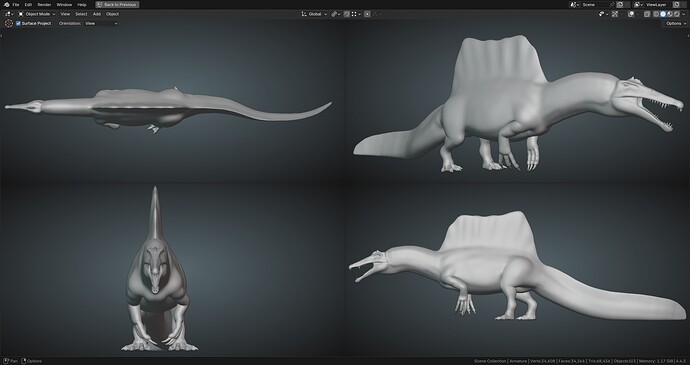Viewport: 690px width, 365px height.
Task: Open the File menu
Action: point(15,4)
